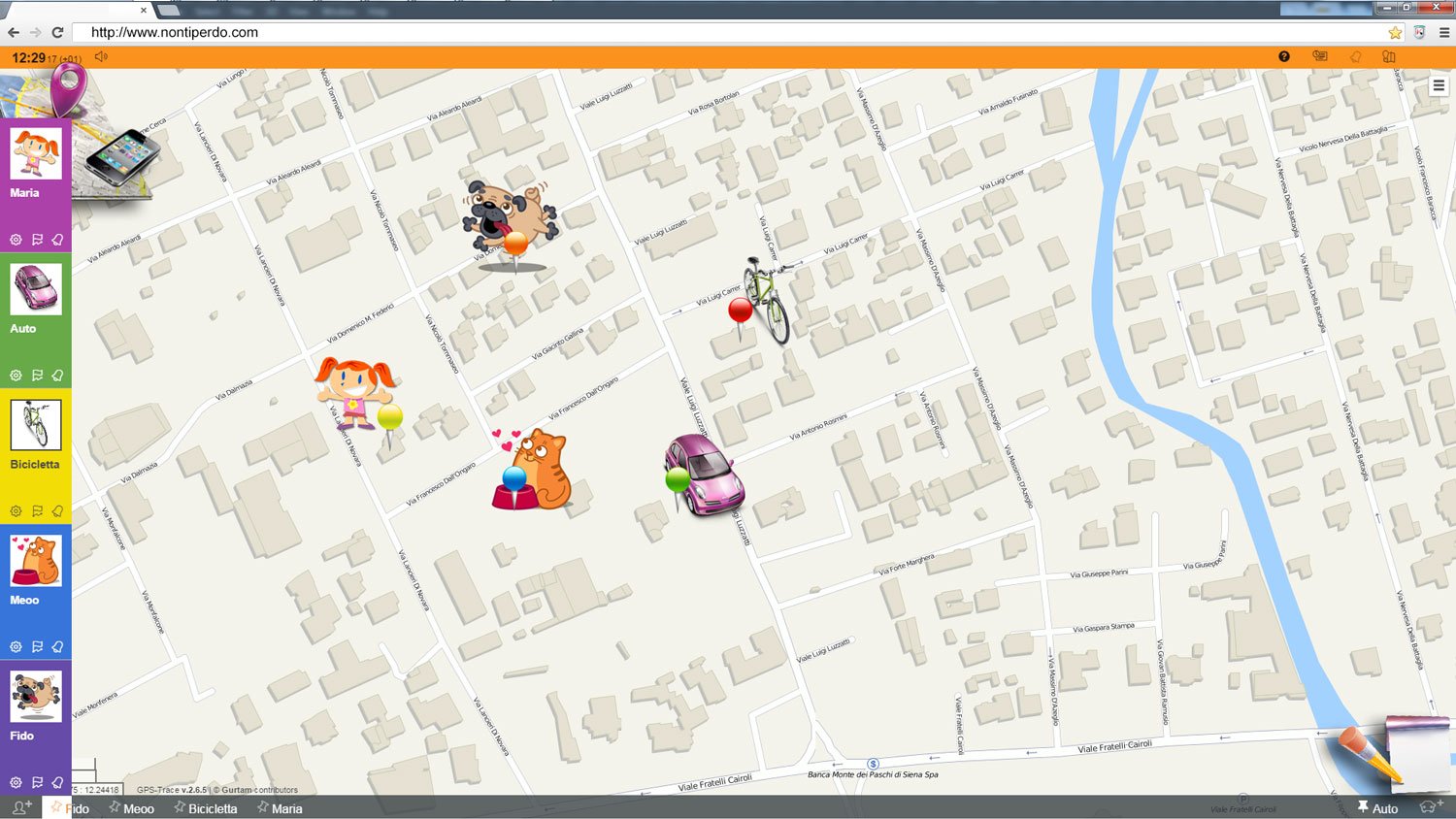
Task: Click the bell icon on the Fido card
Action: click(x=57, y=782)
